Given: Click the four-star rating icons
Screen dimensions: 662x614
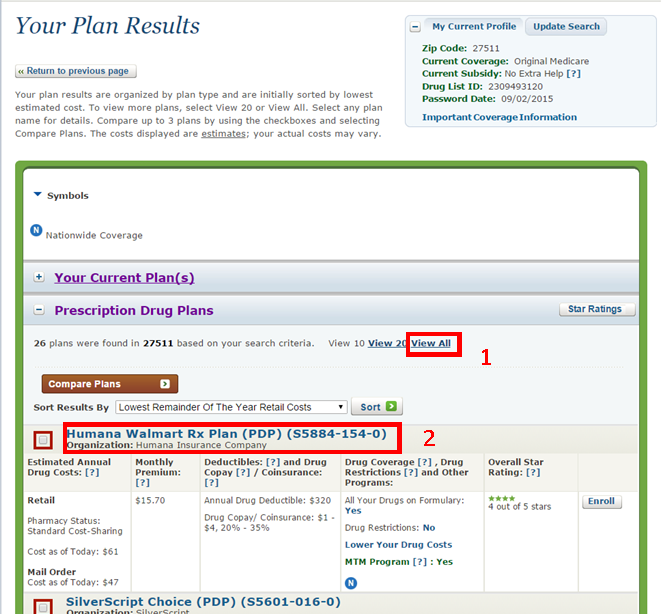Looking at the screenshot, I should [502, 498].
